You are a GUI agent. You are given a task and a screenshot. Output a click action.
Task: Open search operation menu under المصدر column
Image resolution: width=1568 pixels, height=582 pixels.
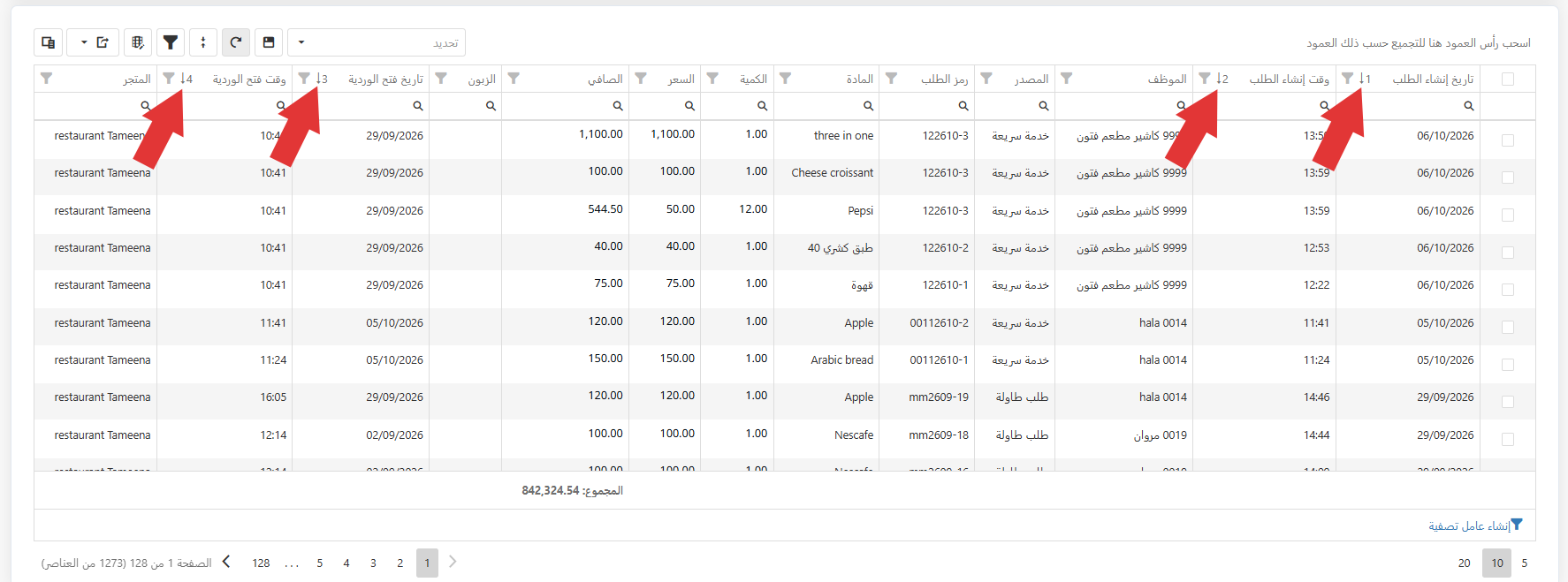(1043, 106)
